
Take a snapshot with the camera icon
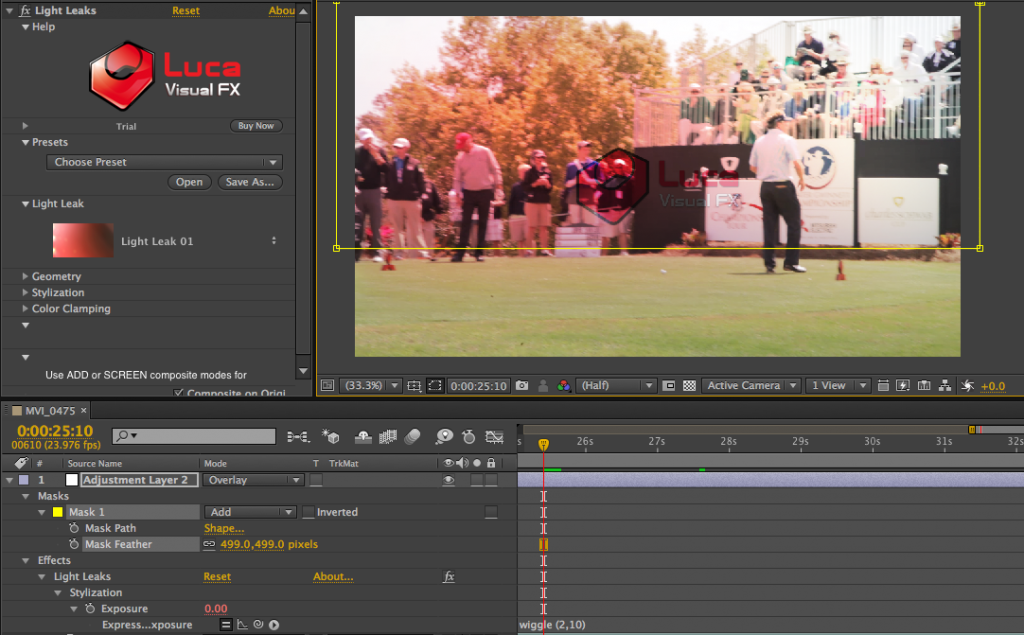[522, 385]
